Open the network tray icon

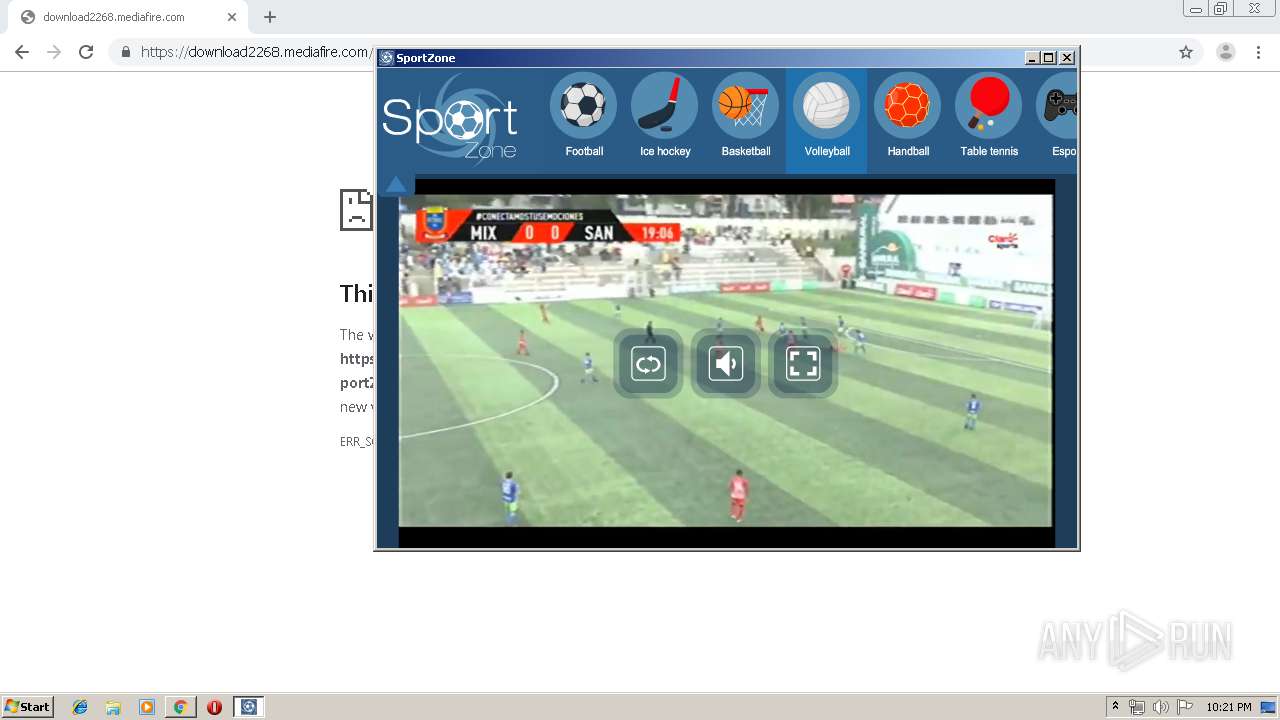tap(1137, 707)
